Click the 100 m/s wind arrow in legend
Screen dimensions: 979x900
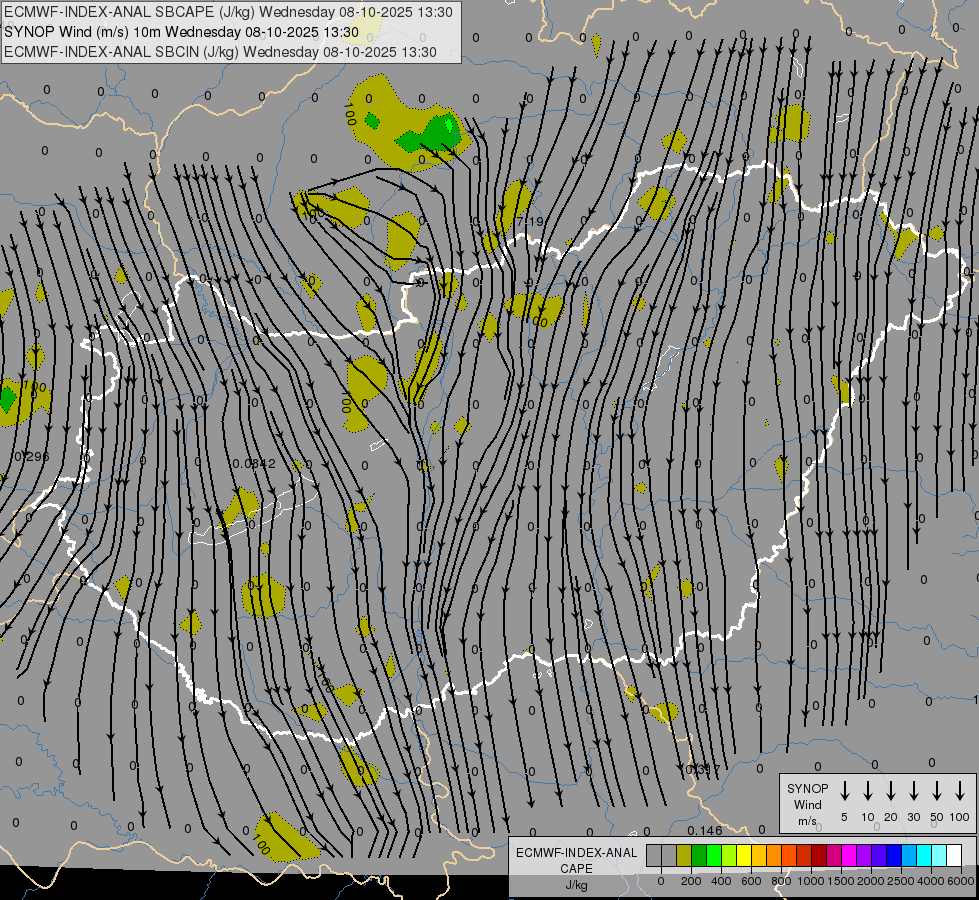tap(960, 791)
